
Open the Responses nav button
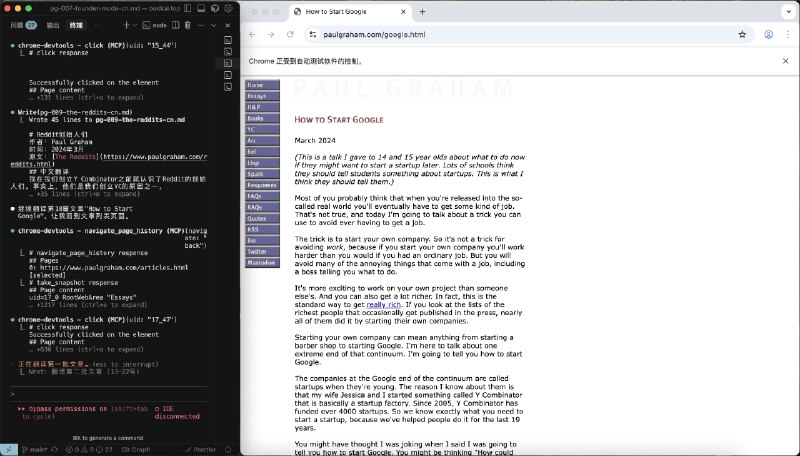coord(262,185)
